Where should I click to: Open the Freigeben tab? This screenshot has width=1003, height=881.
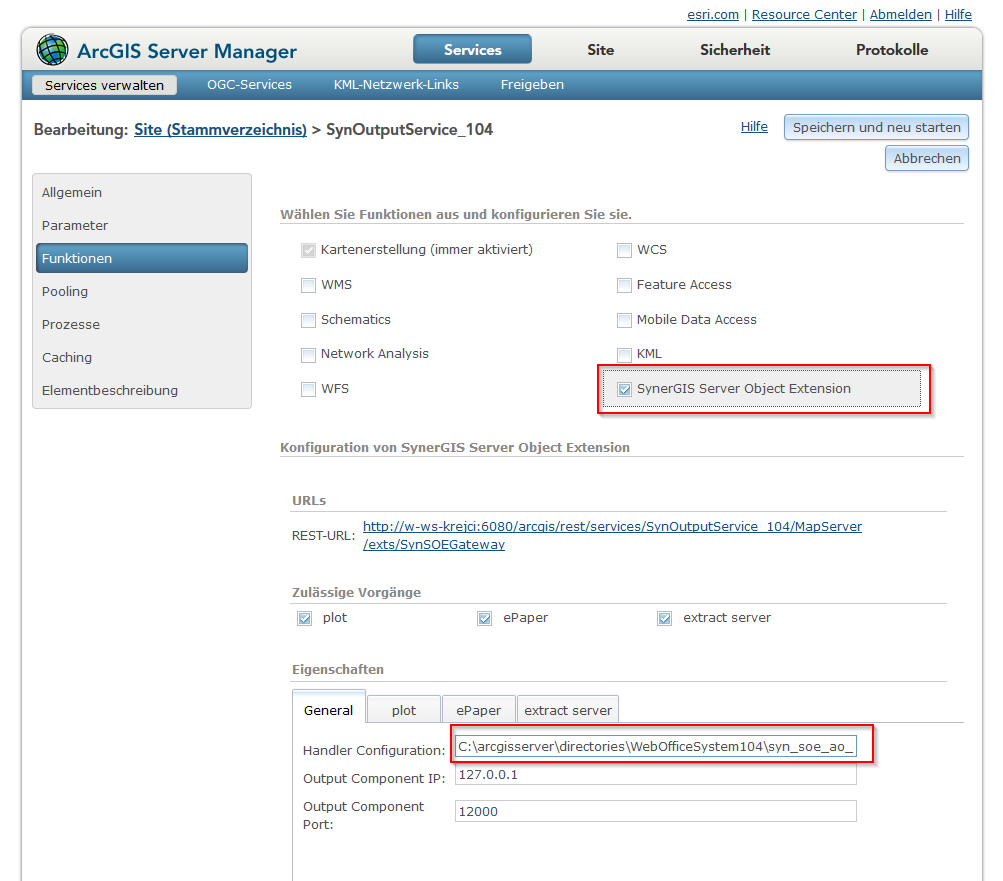531,85
